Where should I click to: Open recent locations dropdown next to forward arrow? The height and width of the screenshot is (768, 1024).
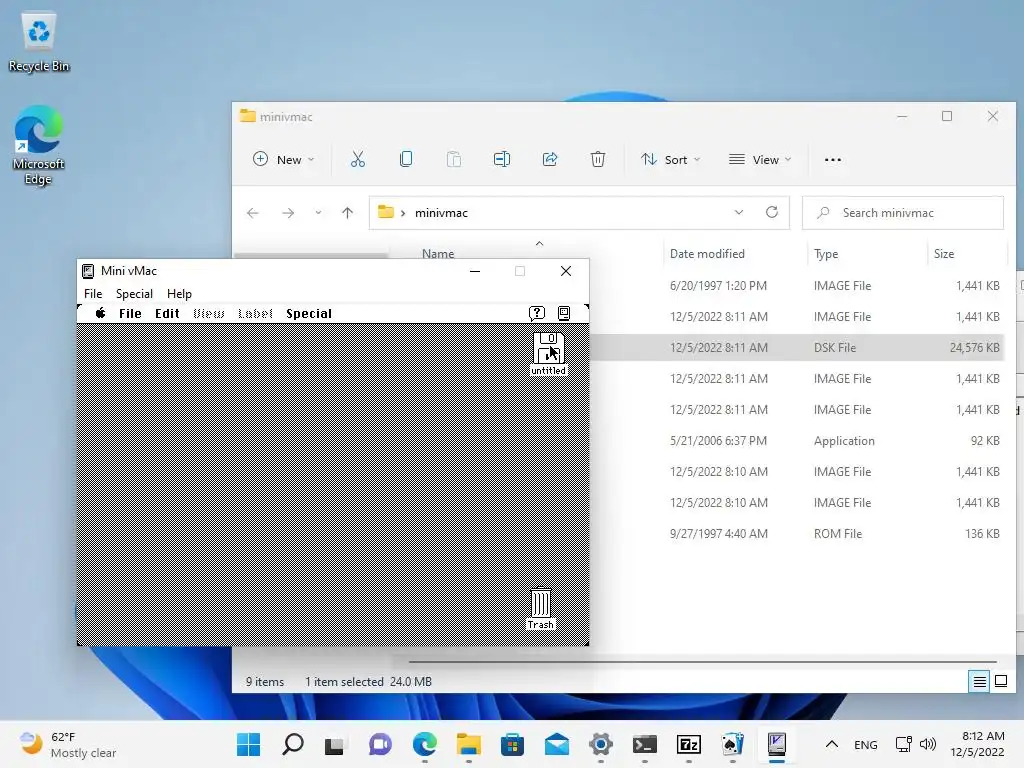[x=318, y=213]
